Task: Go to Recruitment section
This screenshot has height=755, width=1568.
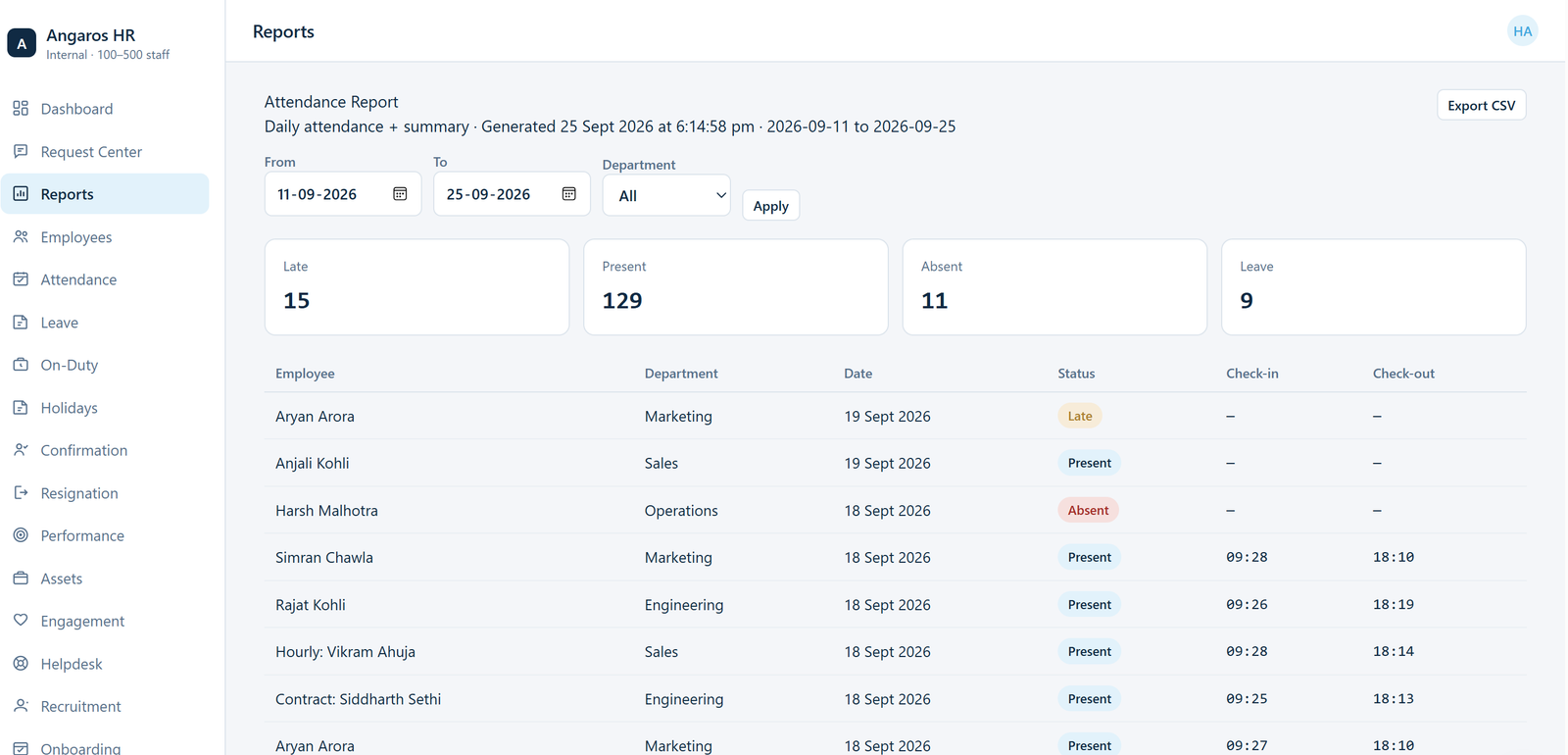Action: [x=105, y=706]
